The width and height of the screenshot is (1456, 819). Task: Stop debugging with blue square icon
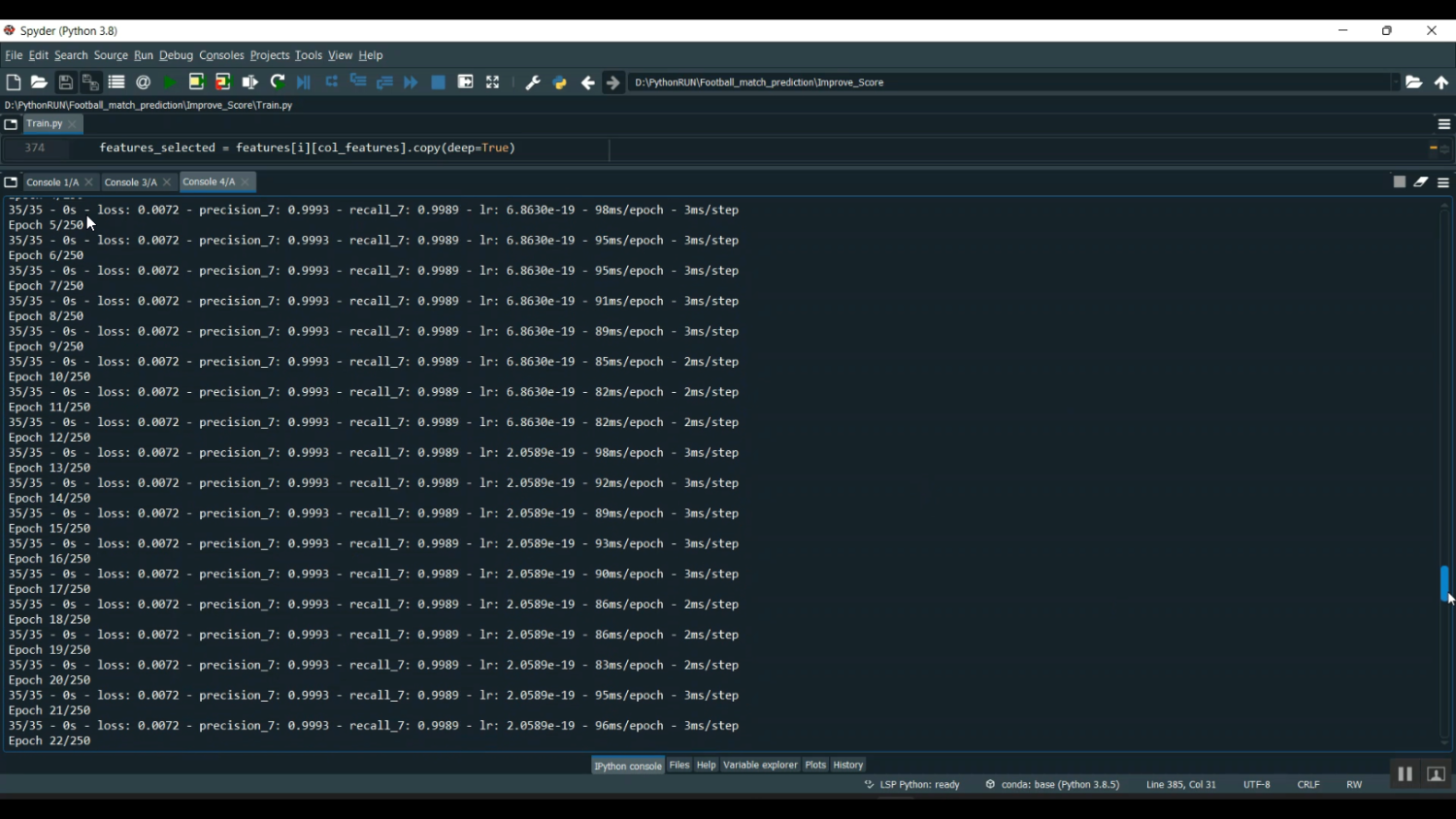coord(439,83)
